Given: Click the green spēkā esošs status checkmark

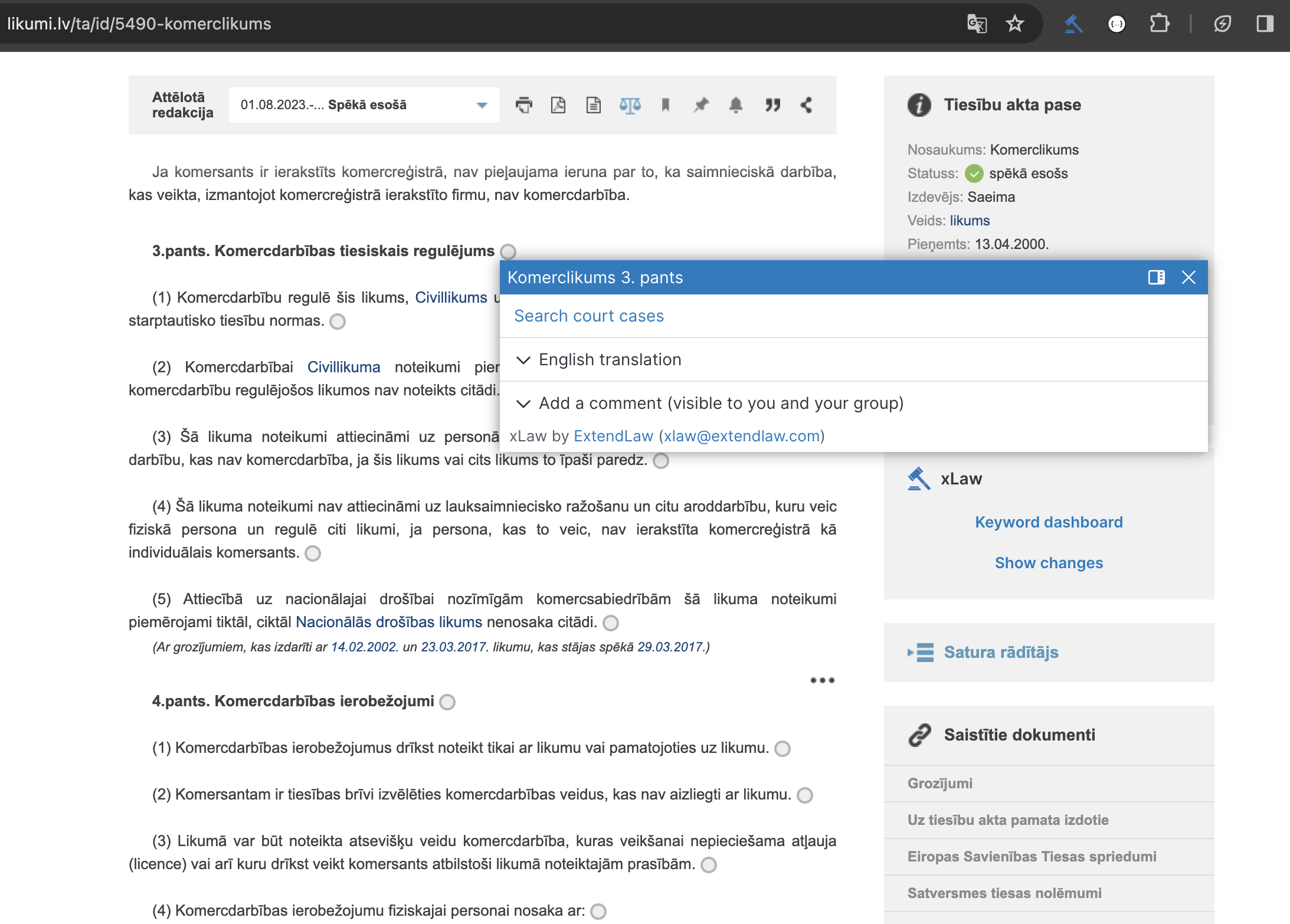Looking at the screenshot, I should click(974, 173).
